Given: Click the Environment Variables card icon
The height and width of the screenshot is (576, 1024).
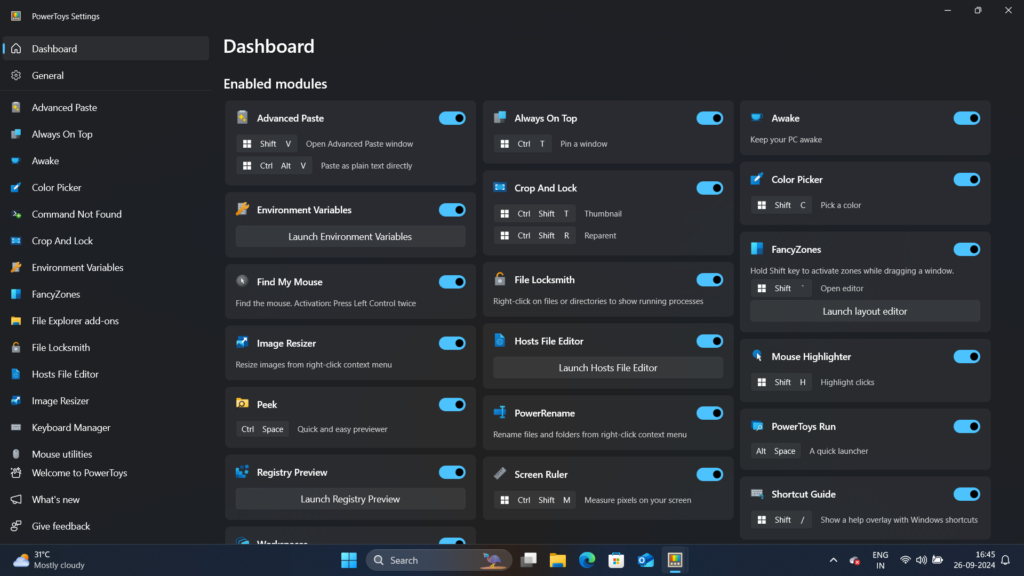Looking at the screenshot, I should click(x=242, y=209).
